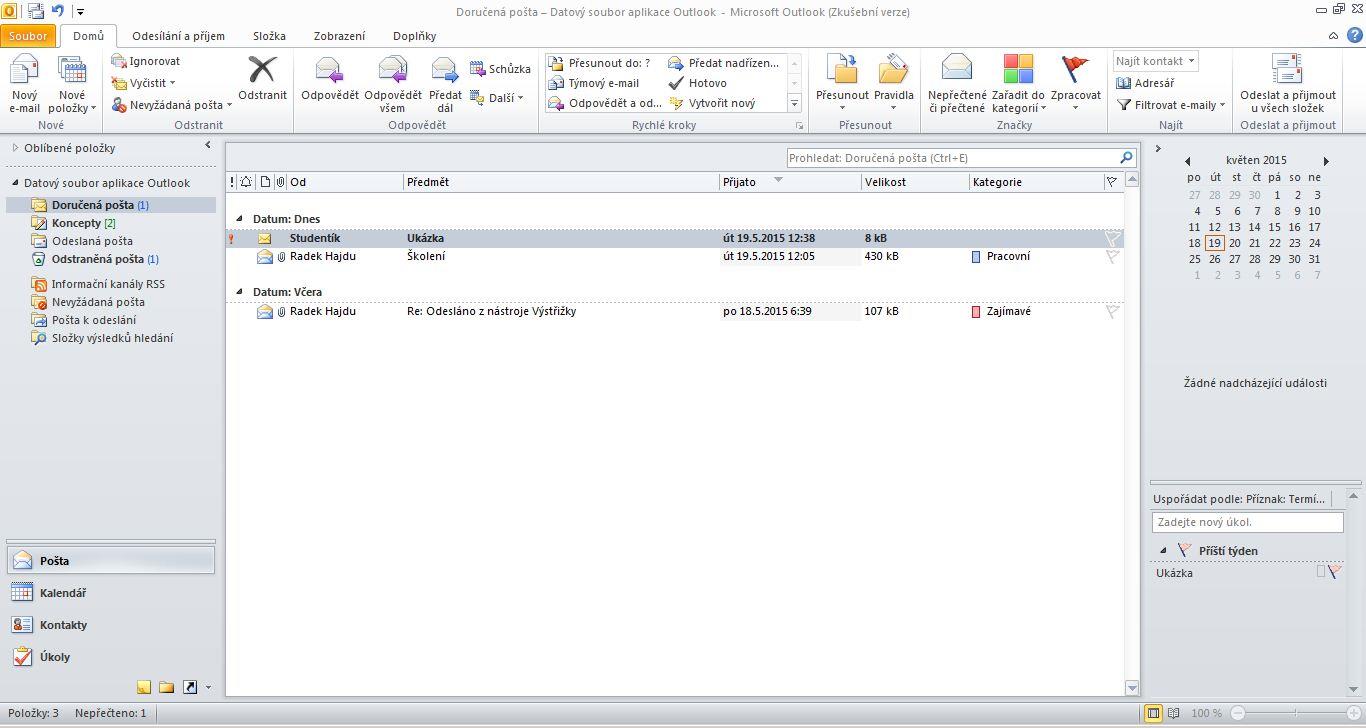
Task: Switch to the Zobrazení tab
Action: (339, 36)
